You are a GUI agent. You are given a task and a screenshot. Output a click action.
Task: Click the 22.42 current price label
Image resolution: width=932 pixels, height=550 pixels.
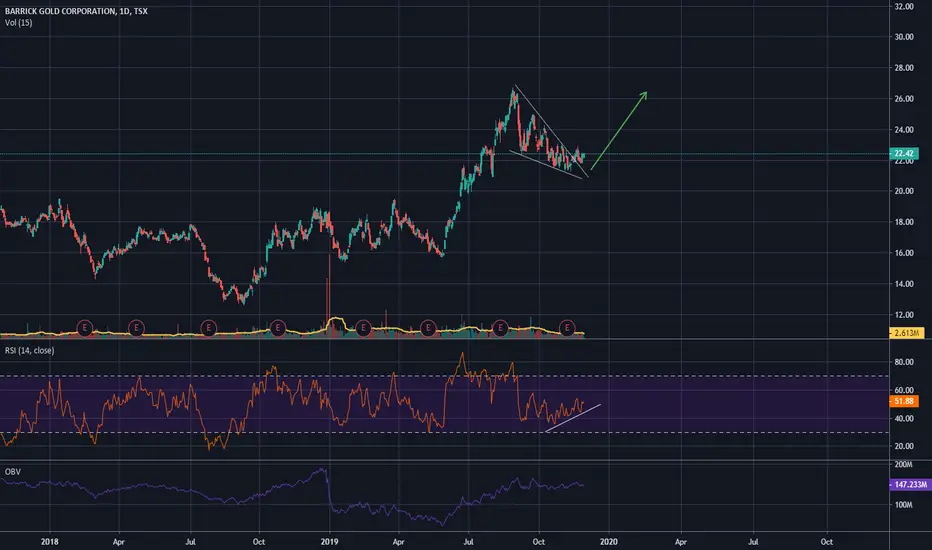point(903,153)
